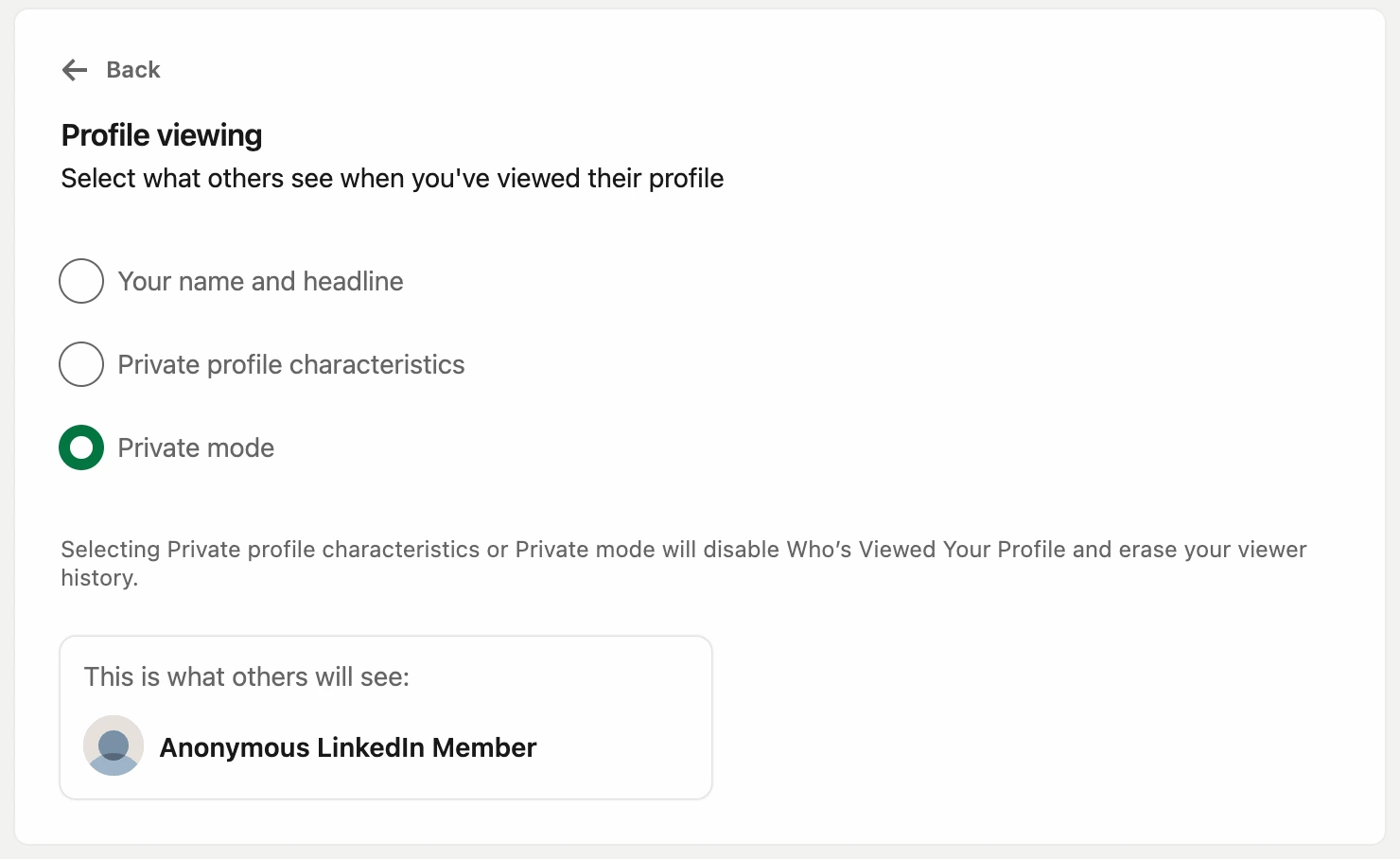Click the Your name and headline label
This screenshot has width=1400, height=859.
[x=259, y=281]
